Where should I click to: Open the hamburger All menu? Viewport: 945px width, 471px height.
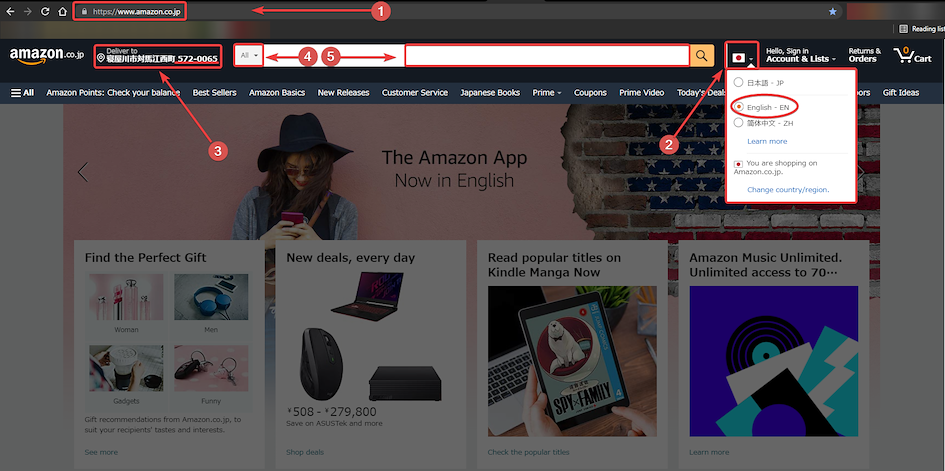pyautogui.click(x=22, y=93)
